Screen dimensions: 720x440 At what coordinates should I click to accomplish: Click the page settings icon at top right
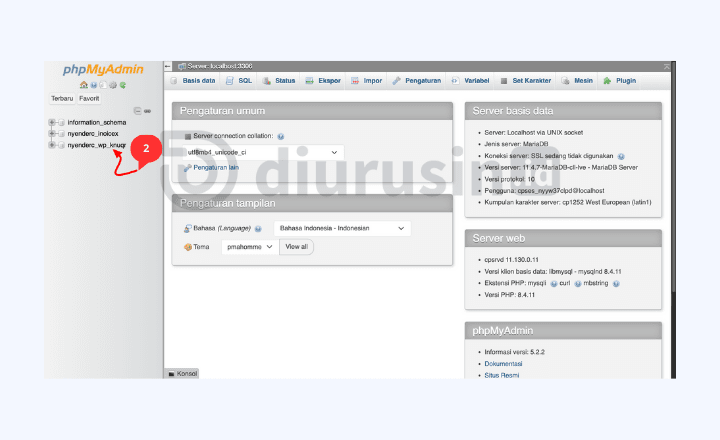(x=667, y=67)
